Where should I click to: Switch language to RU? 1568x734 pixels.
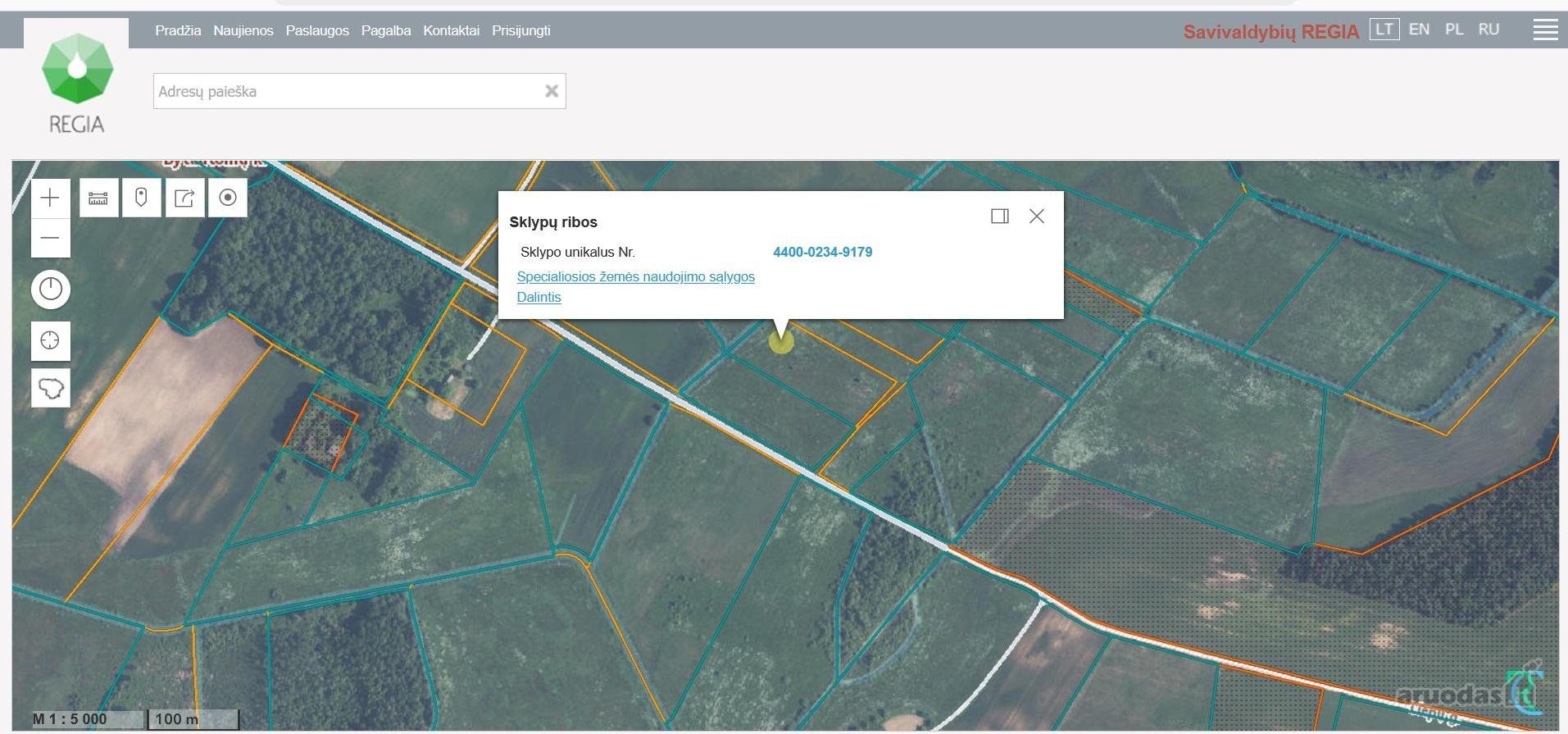[1489, 30]
